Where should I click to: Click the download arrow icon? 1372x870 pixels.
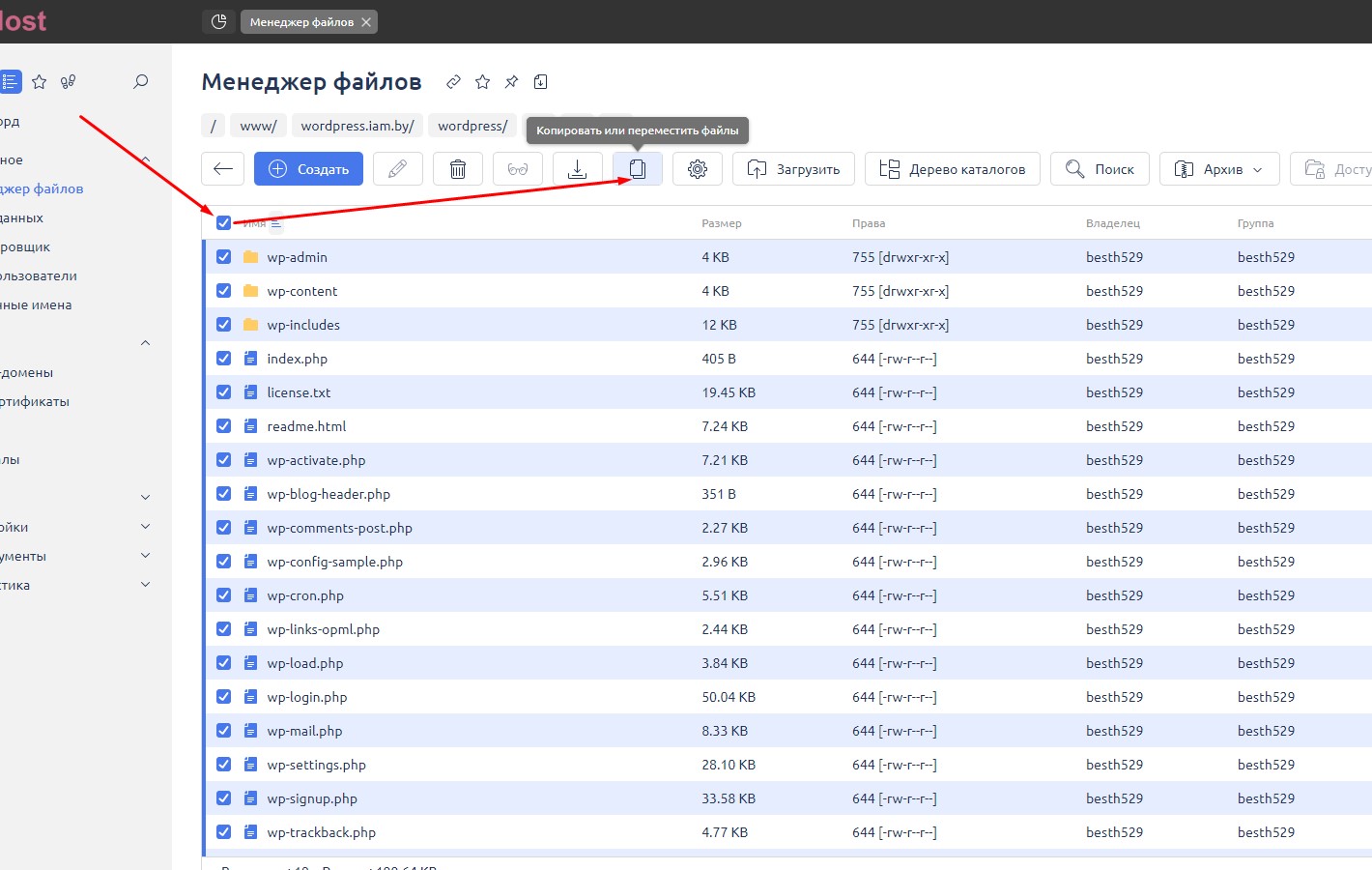tap(577, 169)
